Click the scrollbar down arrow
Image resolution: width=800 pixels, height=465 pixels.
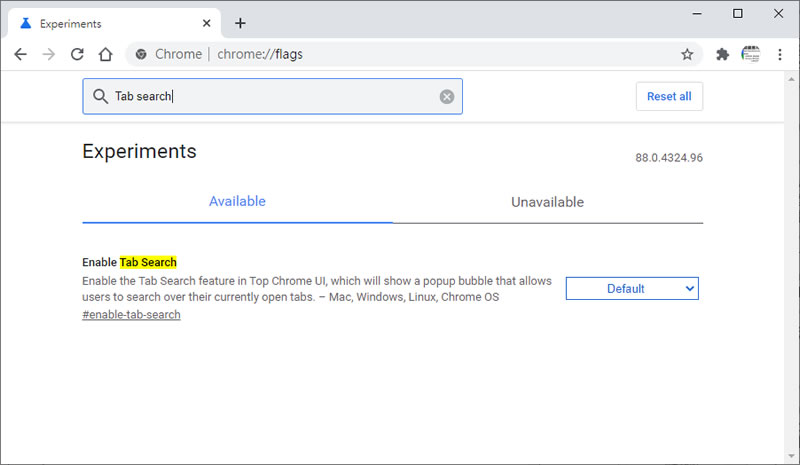click(791, 456)
